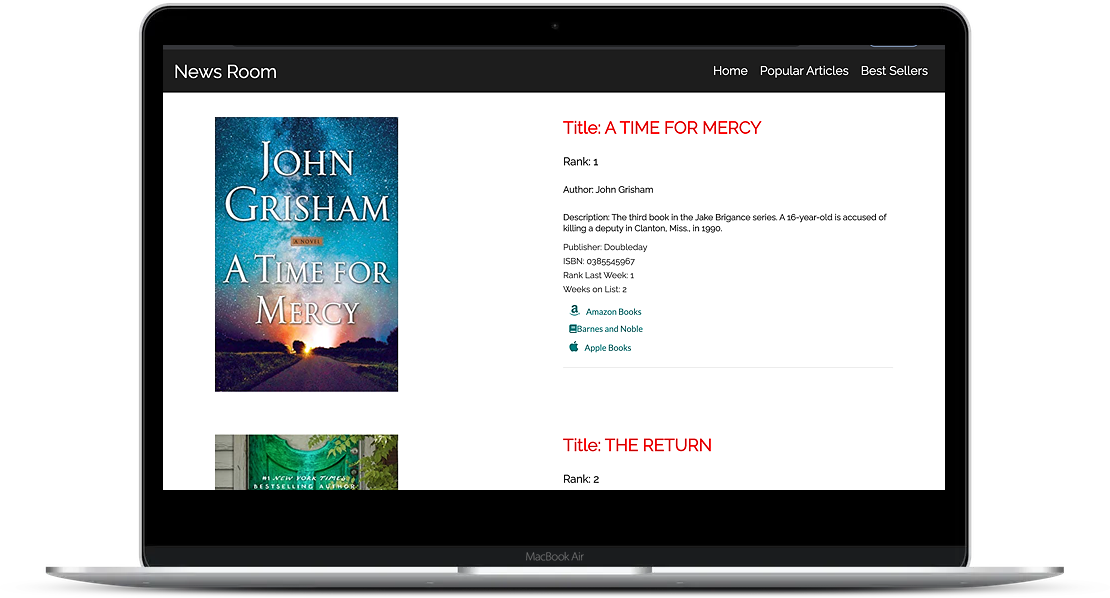Viewport: 1110px width, 598px height.
Task: Open the Amazon Books link
Action: coord(613,312)
